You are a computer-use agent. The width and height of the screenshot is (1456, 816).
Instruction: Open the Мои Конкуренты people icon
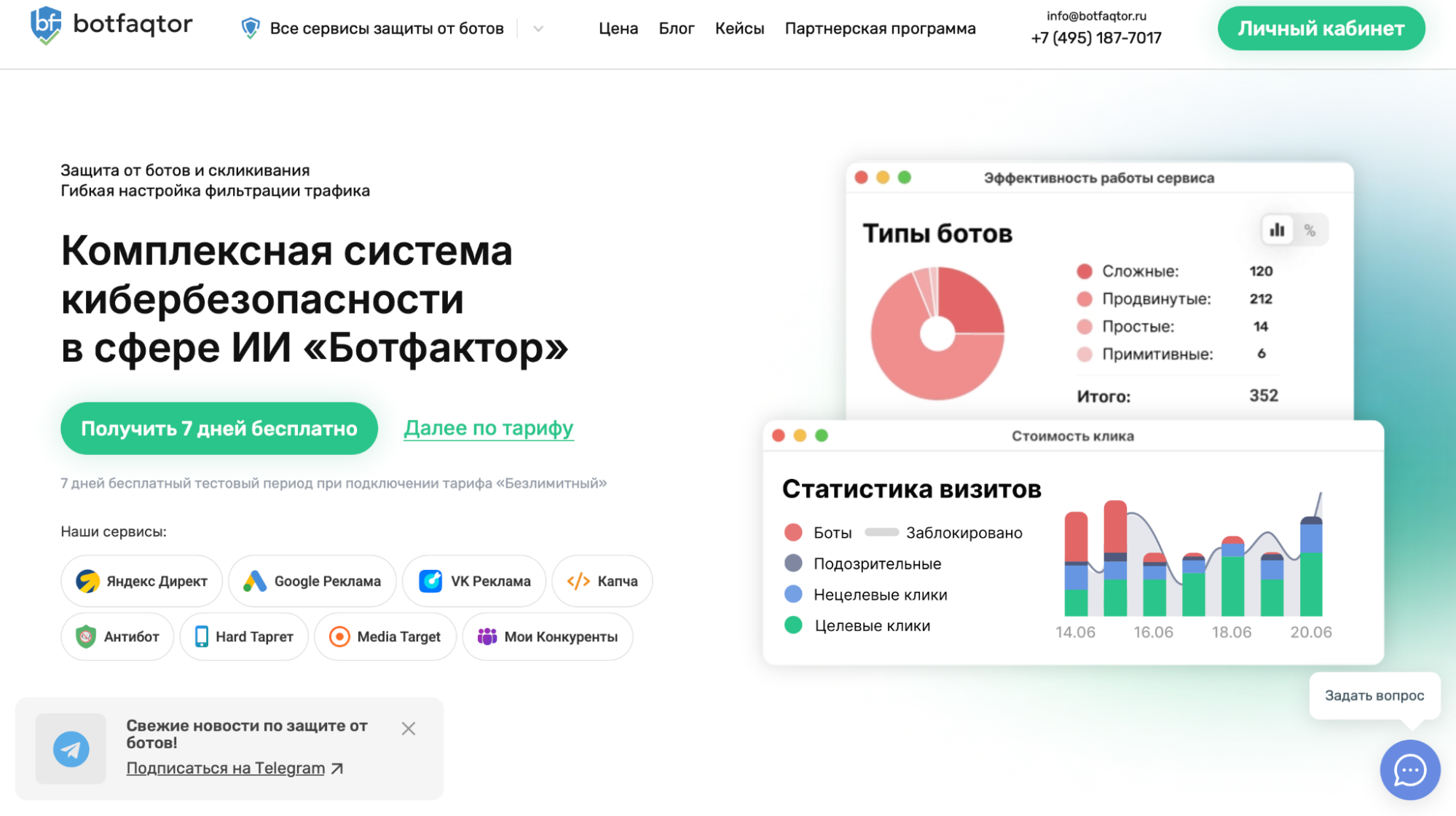[485, 636]
